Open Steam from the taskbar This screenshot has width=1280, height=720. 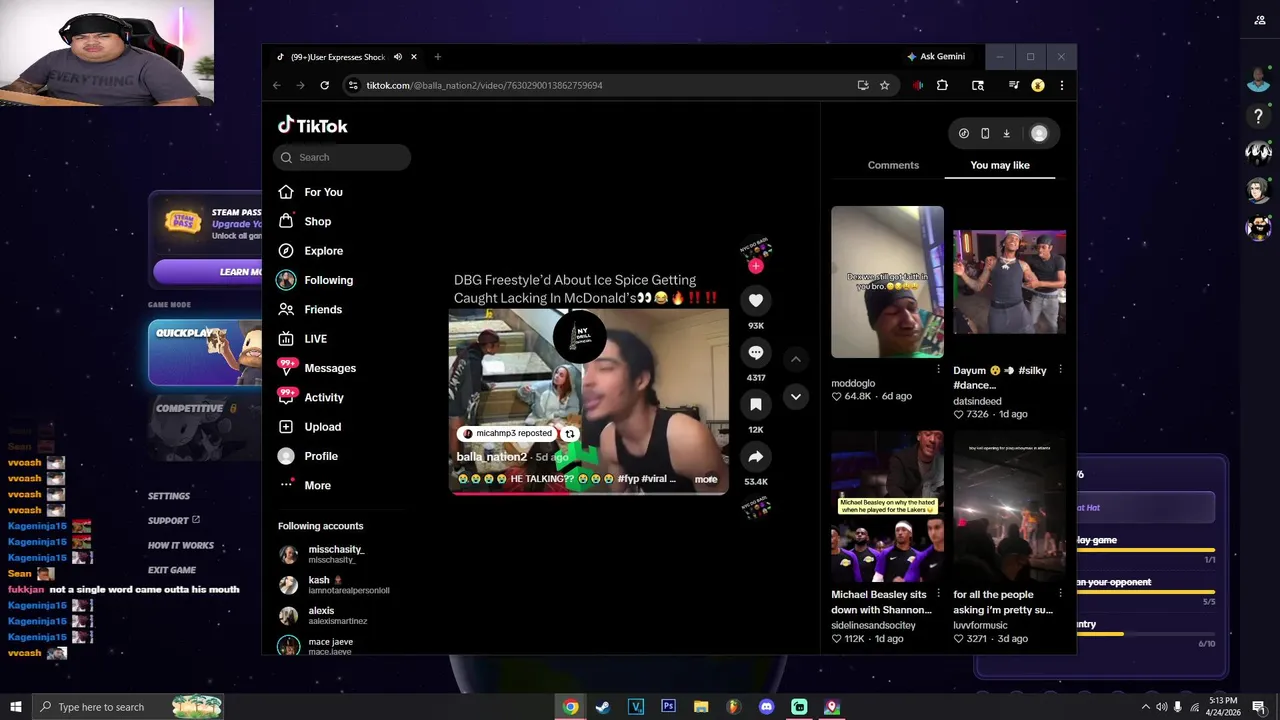[603, 707]
